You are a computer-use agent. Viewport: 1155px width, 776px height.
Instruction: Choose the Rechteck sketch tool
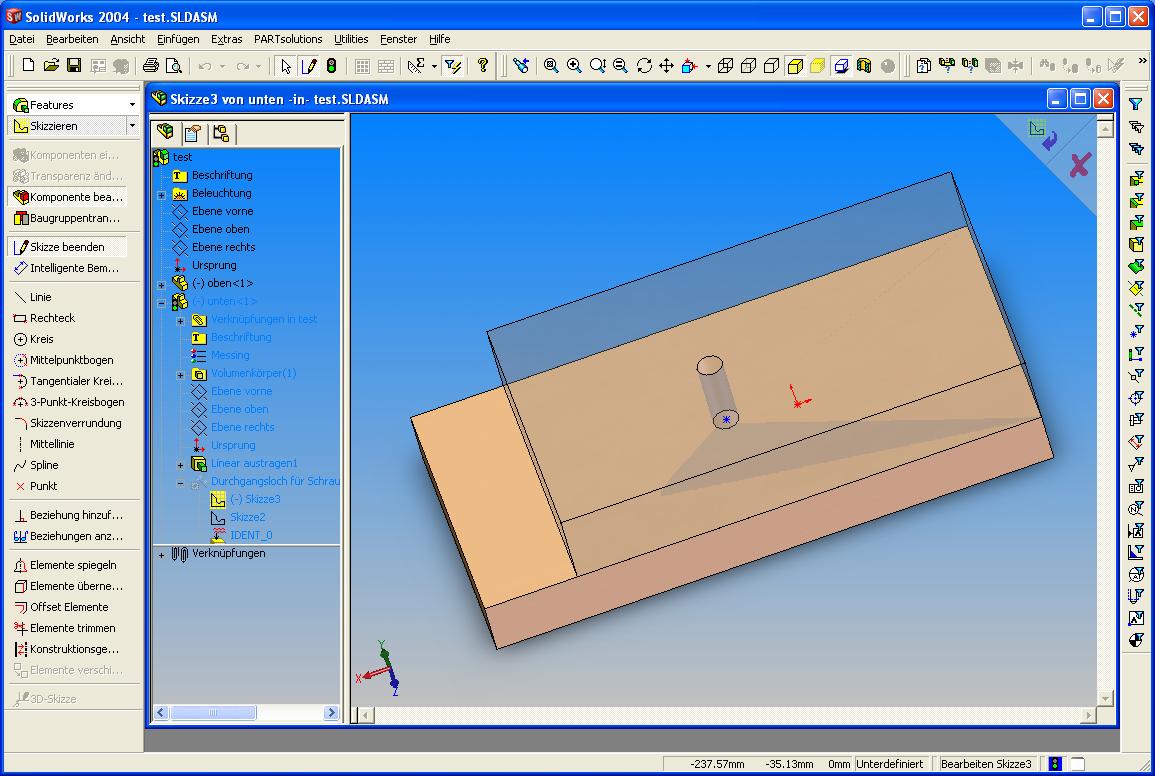coord(51,318)
